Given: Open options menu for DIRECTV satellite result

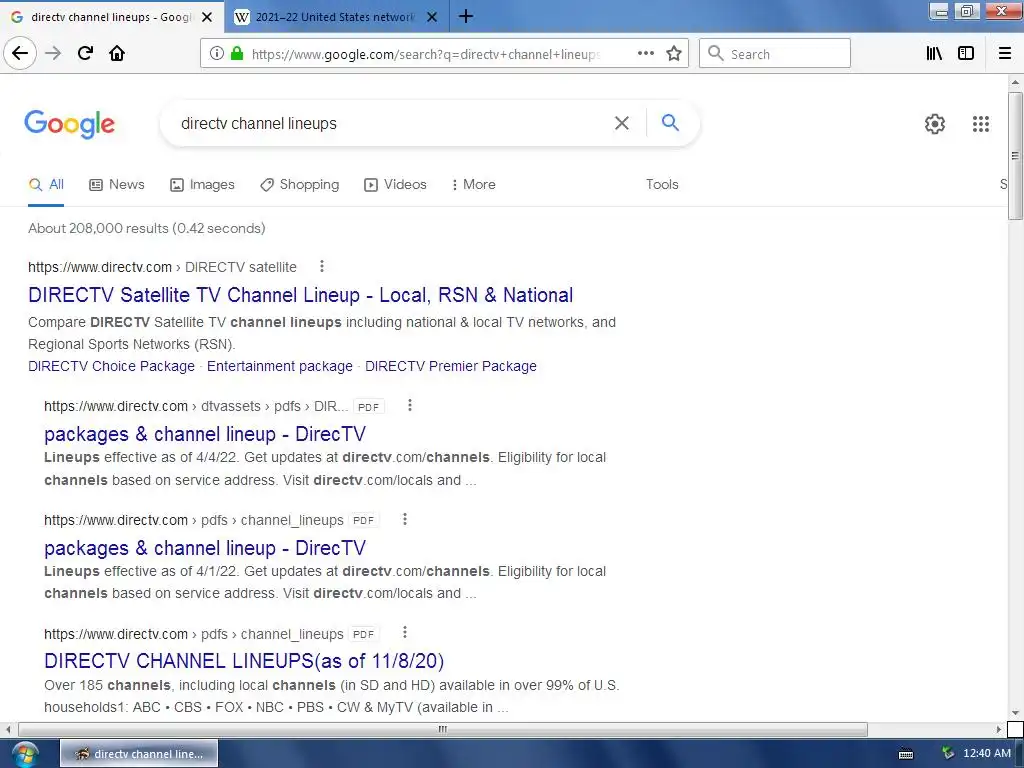Looking at the screenshot, I should pyautogui.click(x=321, y=266).
